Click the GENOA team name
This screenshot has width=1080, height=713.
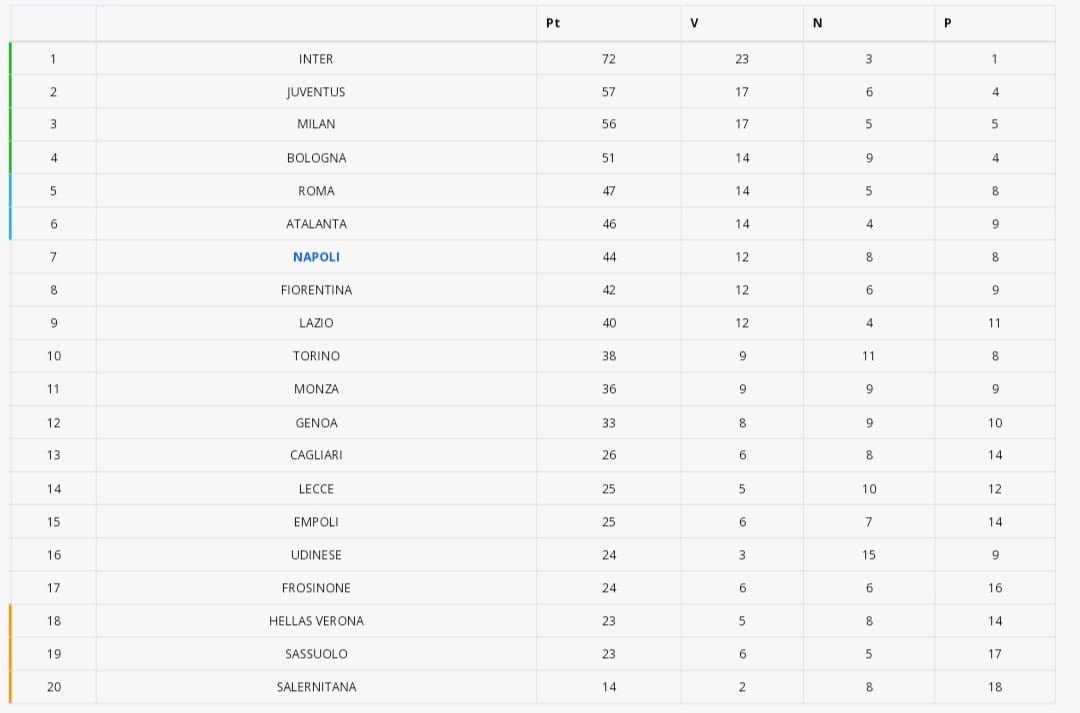[x=316, y=423]
